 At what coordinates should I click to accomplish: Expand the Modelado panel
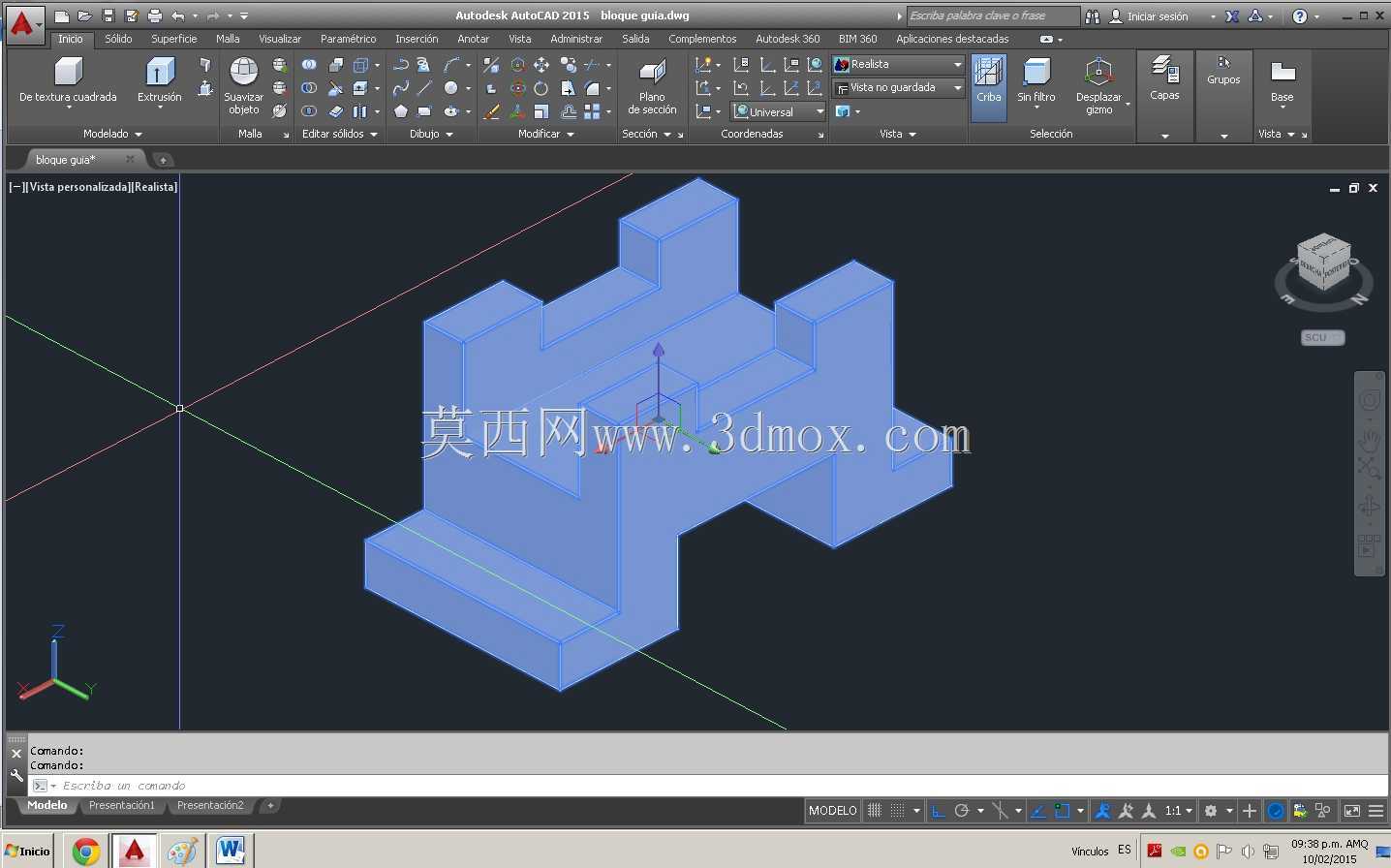point(112,134)
